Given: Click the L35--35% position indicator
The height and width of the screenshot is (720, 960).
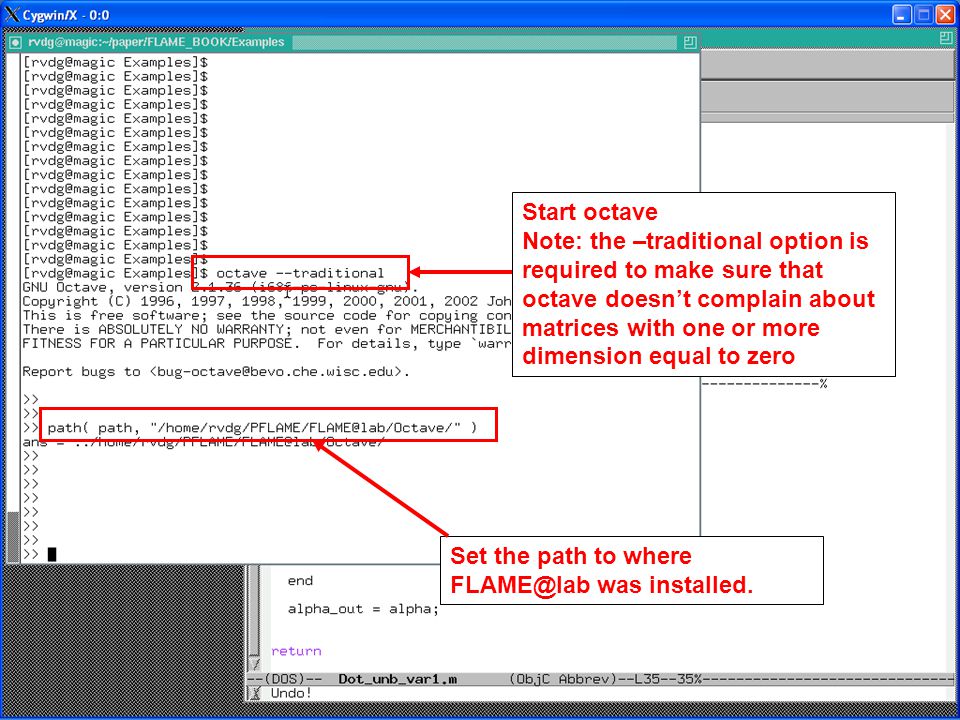Looking at the screenshot, I should [667, 679].
